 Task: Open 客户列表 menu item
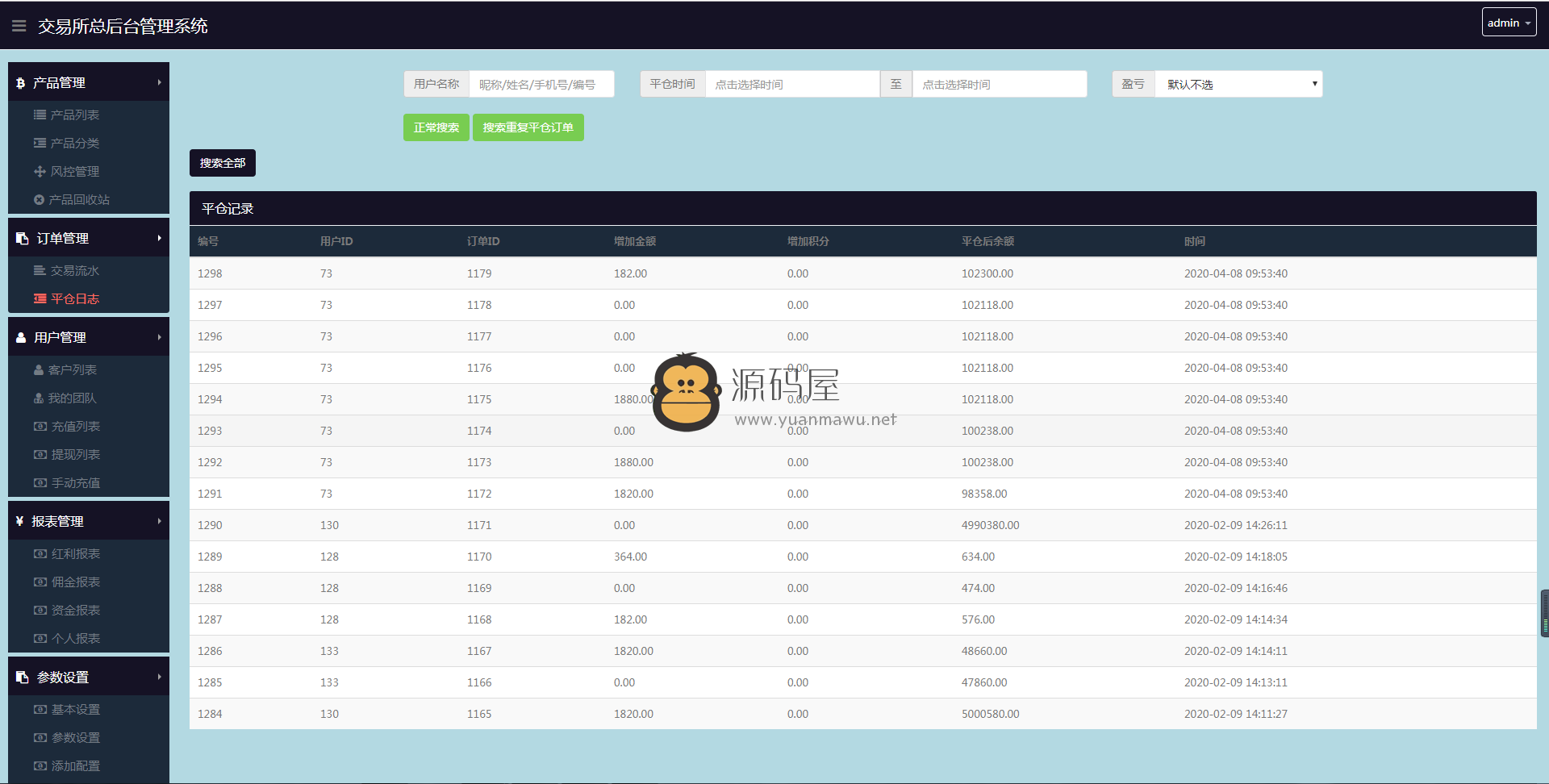click(x=73, y=369)
